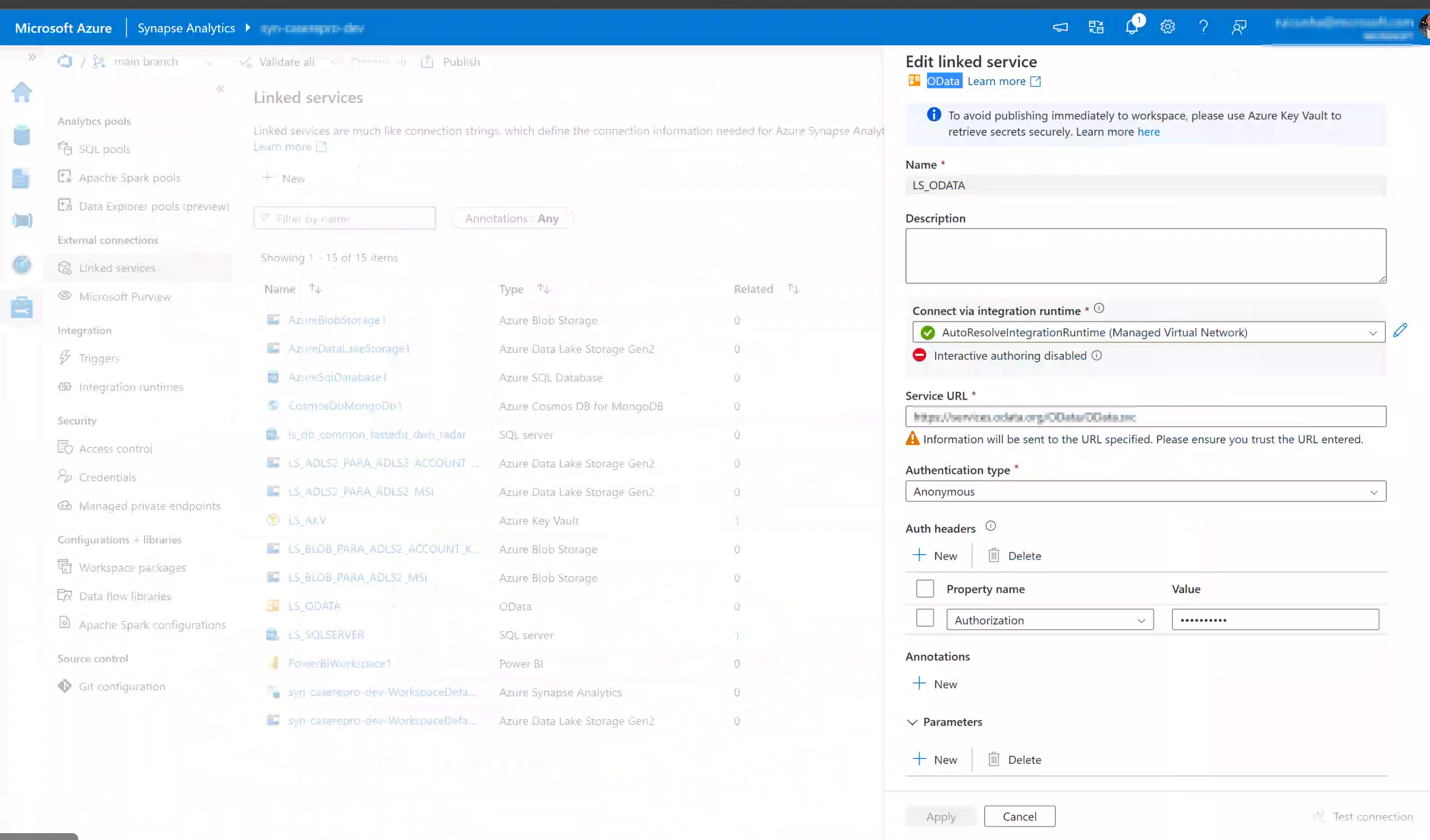
Task: Open the Integrate hub icon
Action: tap(22, 220)
